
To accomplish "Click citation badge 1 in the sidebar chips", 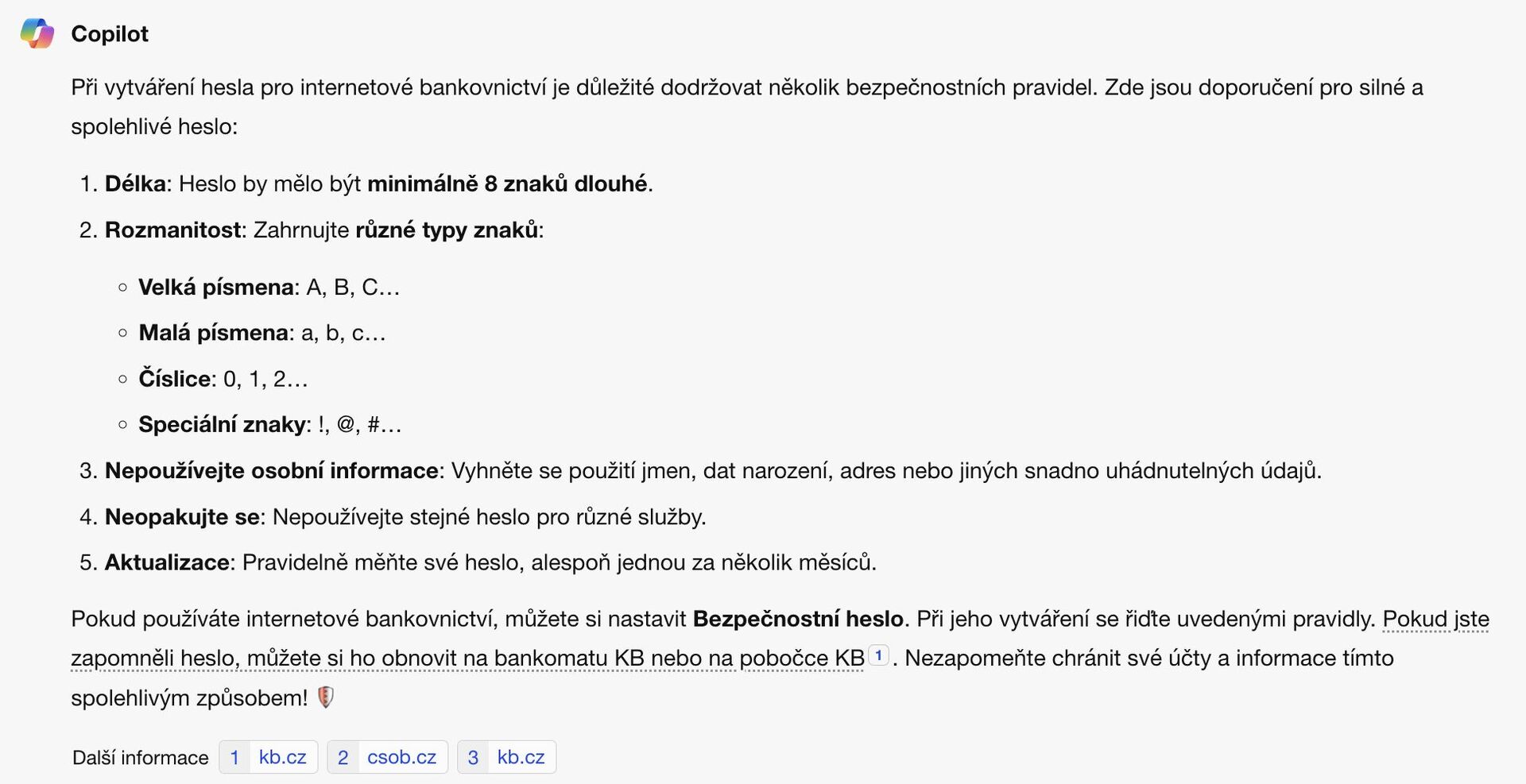I will click(235, 757).
